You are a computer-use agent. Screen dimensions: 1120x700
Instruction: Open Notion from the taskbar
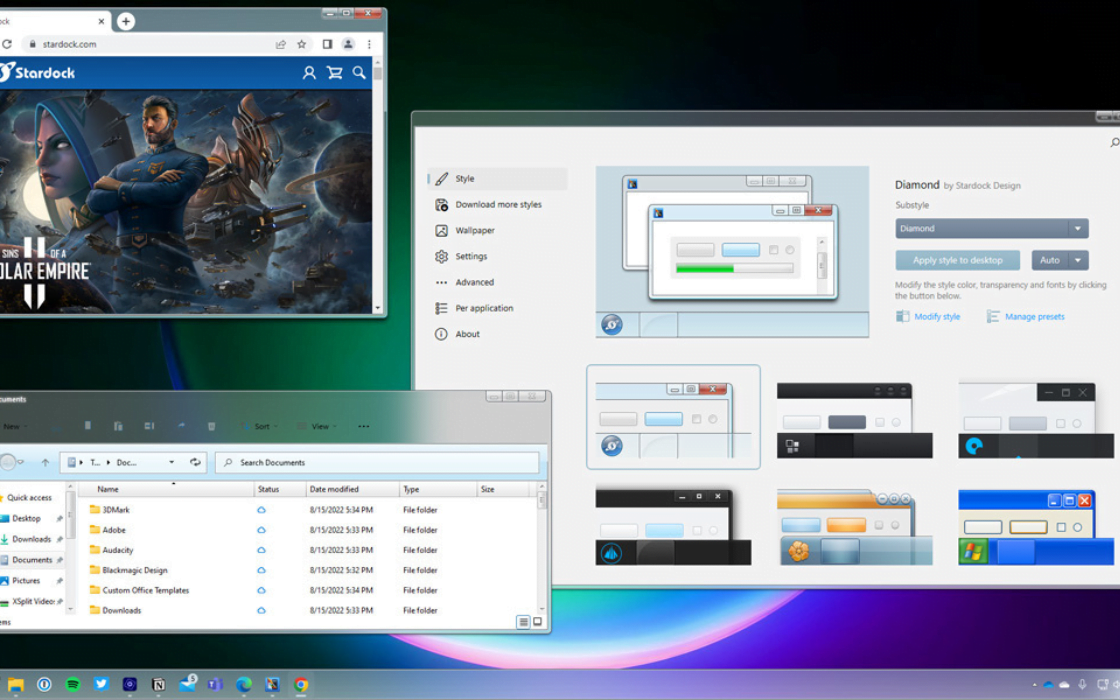click(x=158, y=685)
